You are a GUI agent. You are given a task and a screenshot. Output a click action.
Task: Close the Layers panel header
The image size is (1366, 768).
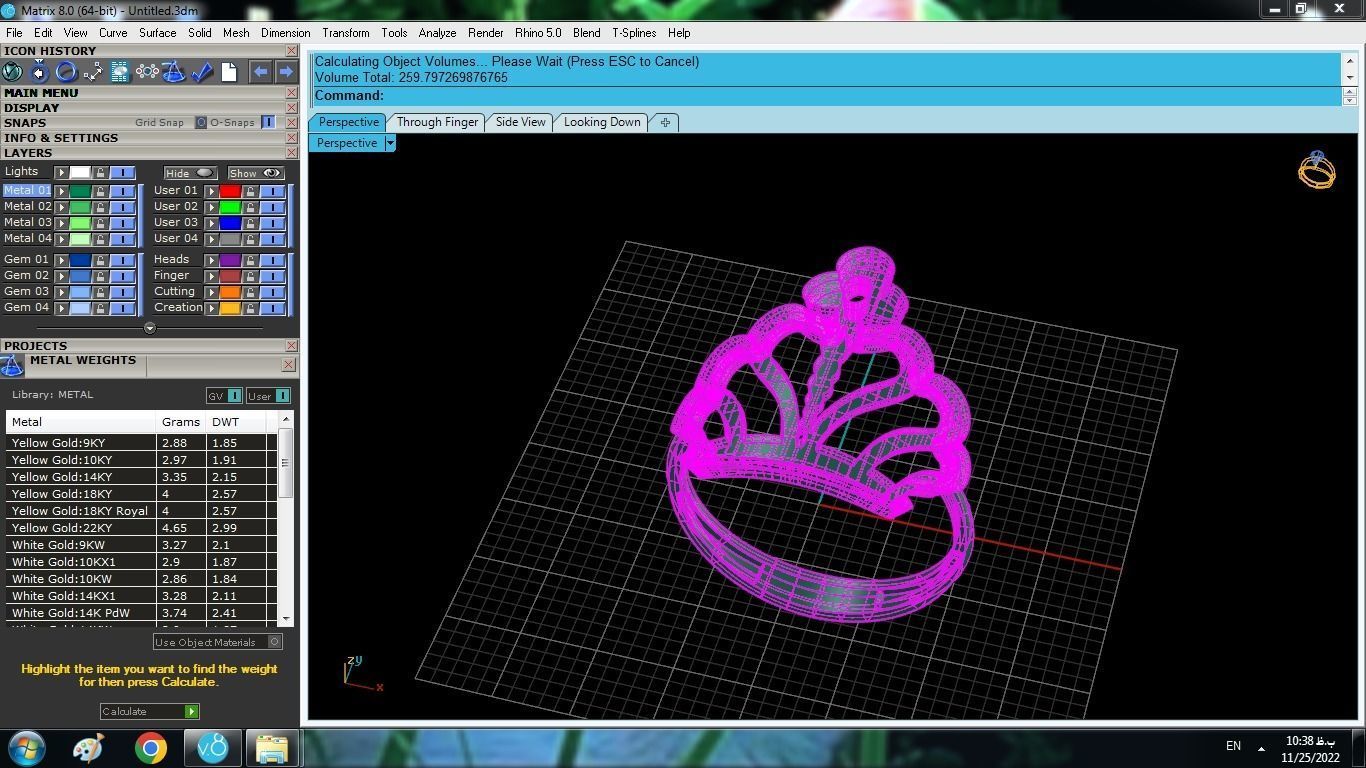tap(291, 153)
